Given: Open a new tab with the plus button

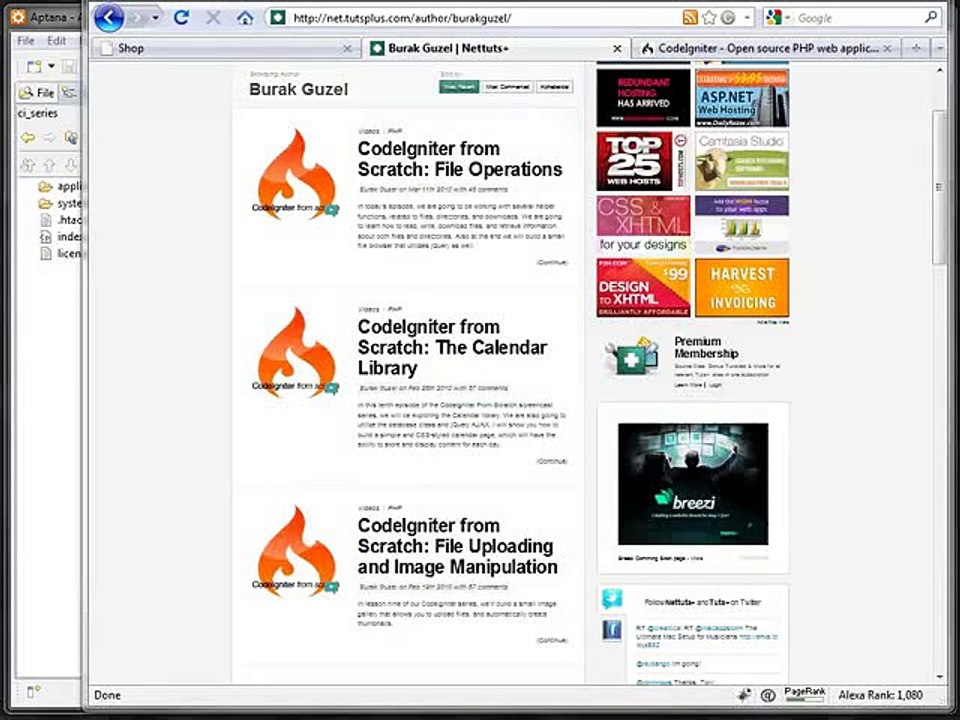Looking at the screenshot, I should point(916,48).
